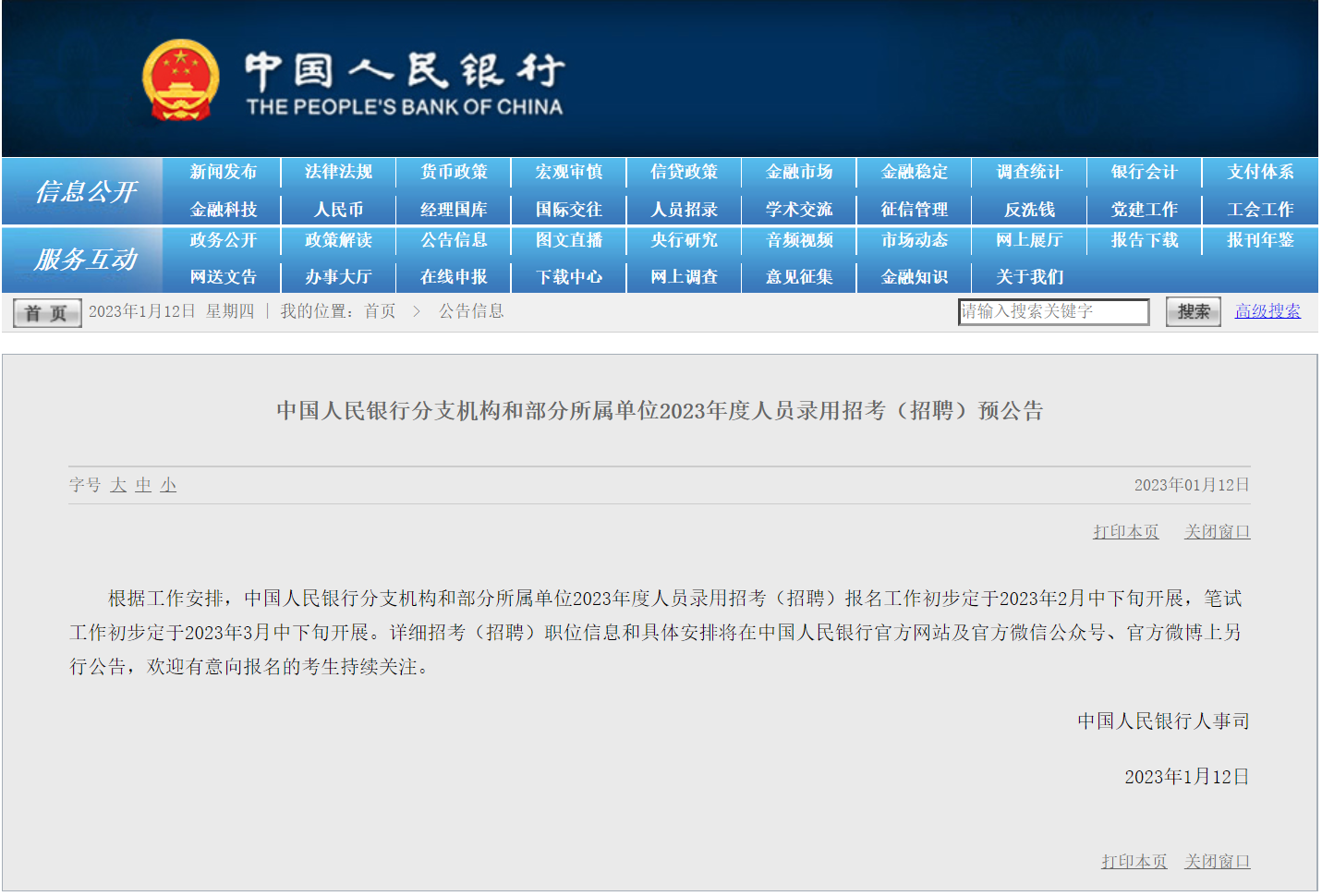Open 公告信息 navigation item
Viewport: 1322px width, 896px height.
[454, 240]
